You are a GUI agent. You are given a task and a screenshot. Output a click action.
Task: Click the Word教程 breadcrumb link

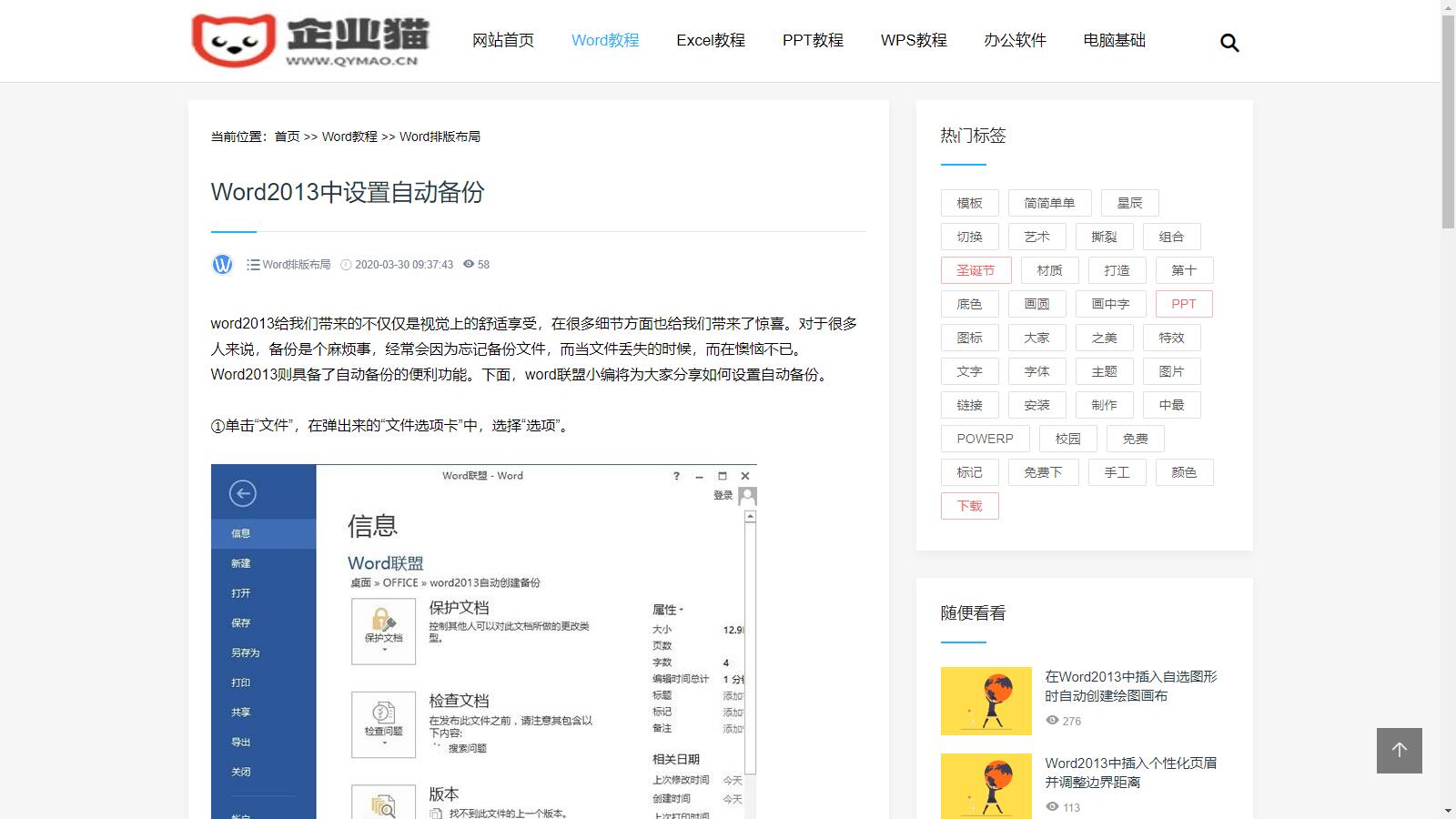[349, 136]
